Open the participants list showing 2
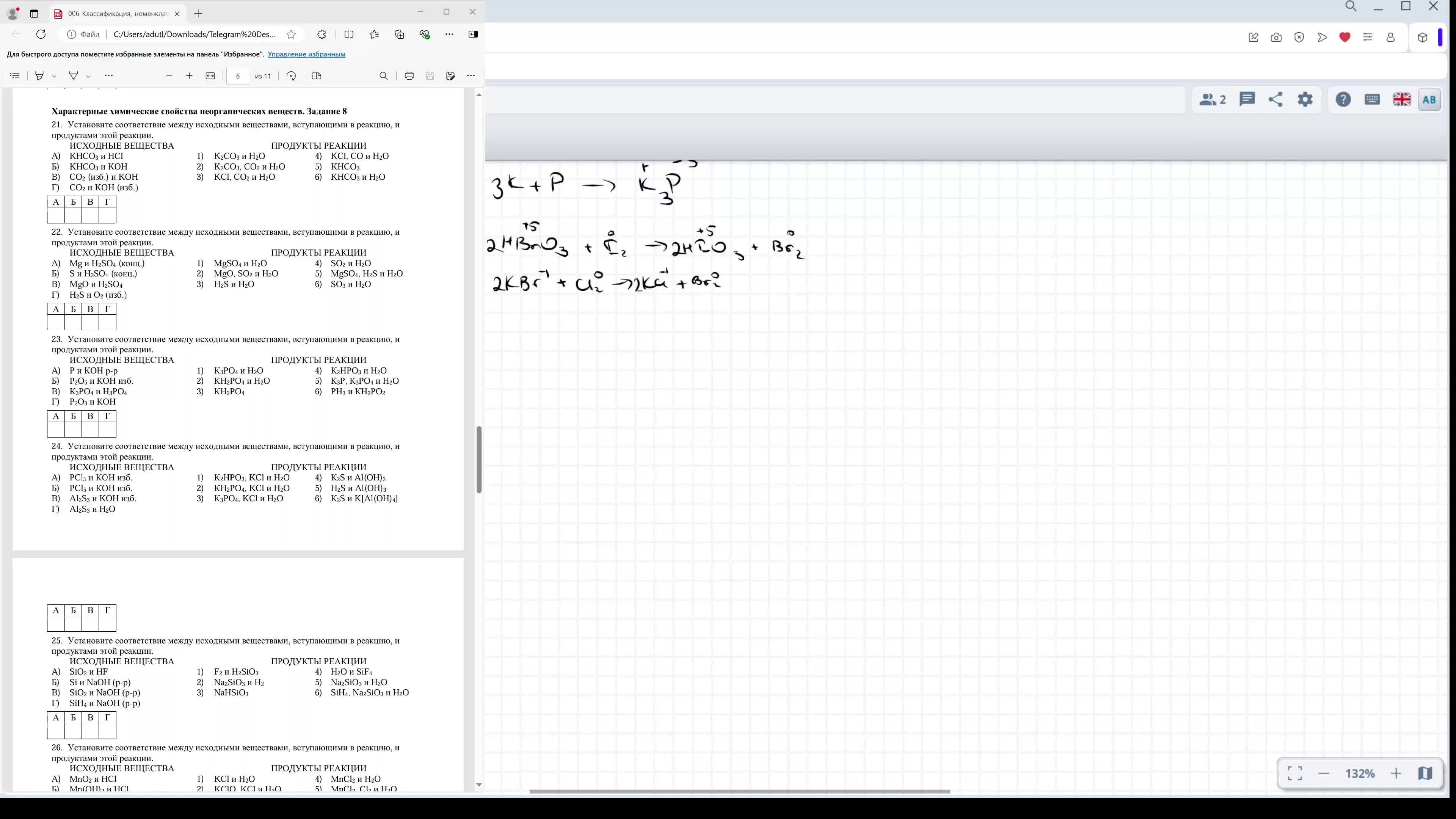 pos(1213,99)
